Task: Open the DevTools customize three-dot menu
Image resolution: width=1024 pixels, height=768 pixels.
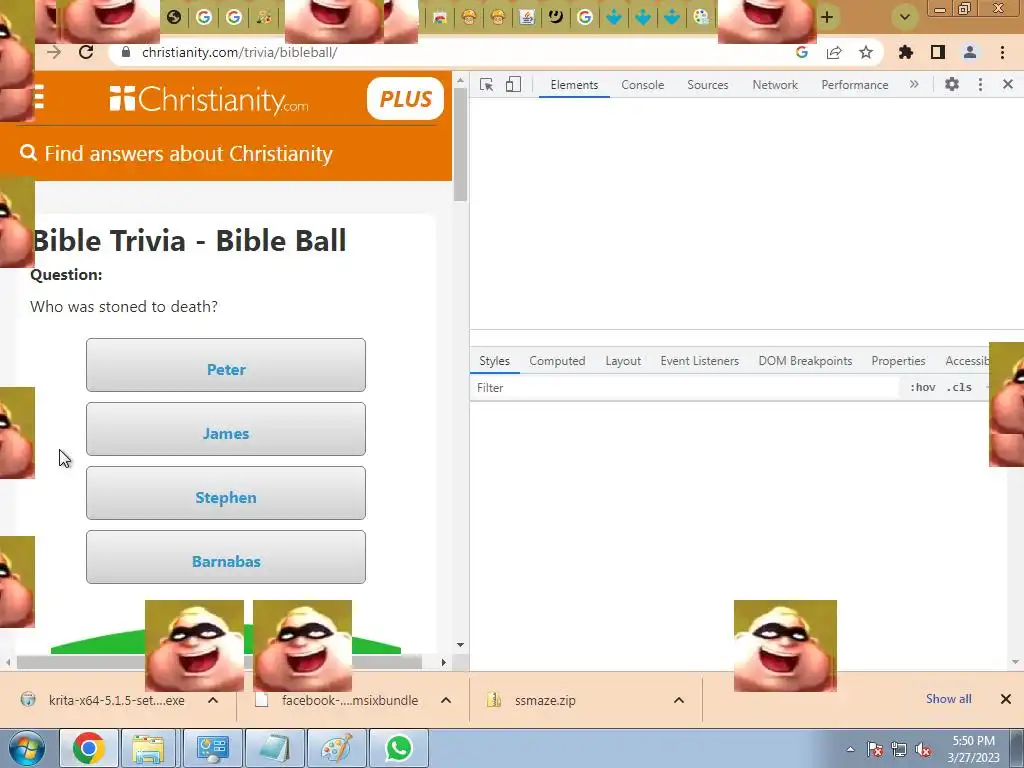Action: pyautogui.click(x=980, y=84)
